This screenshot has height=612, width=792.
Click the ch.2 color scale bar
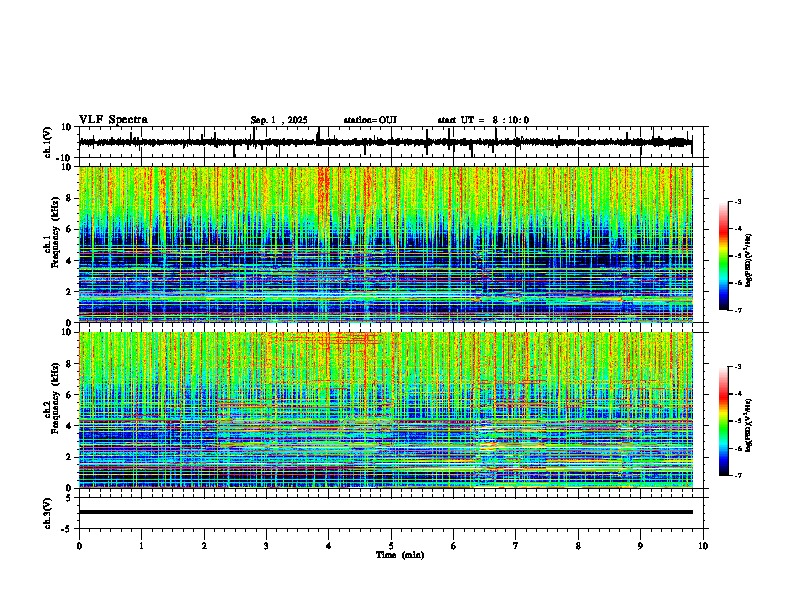point(723,421)
